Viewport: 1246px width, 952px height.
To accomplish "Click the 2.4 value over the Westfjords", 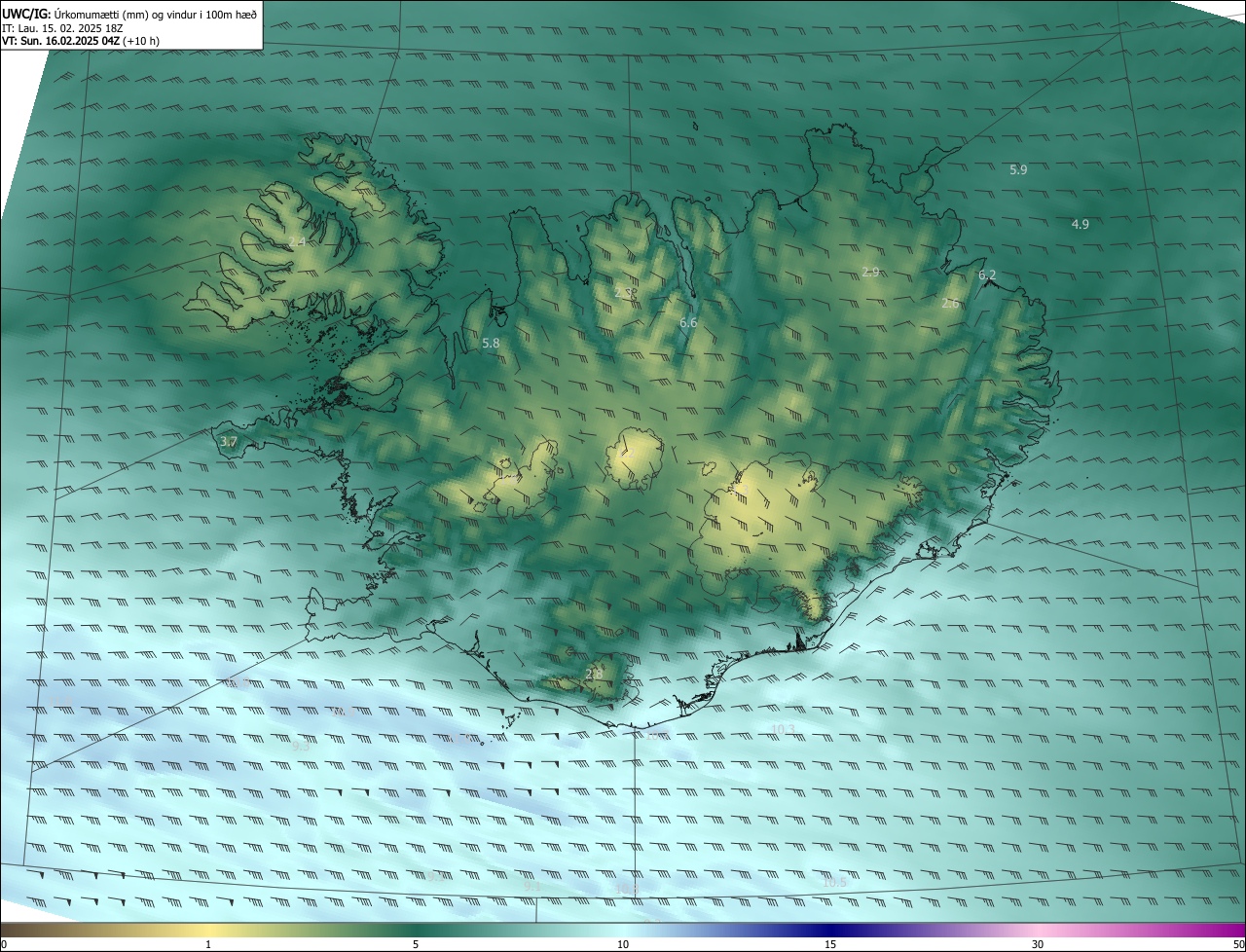I will [x=297, y=240].
